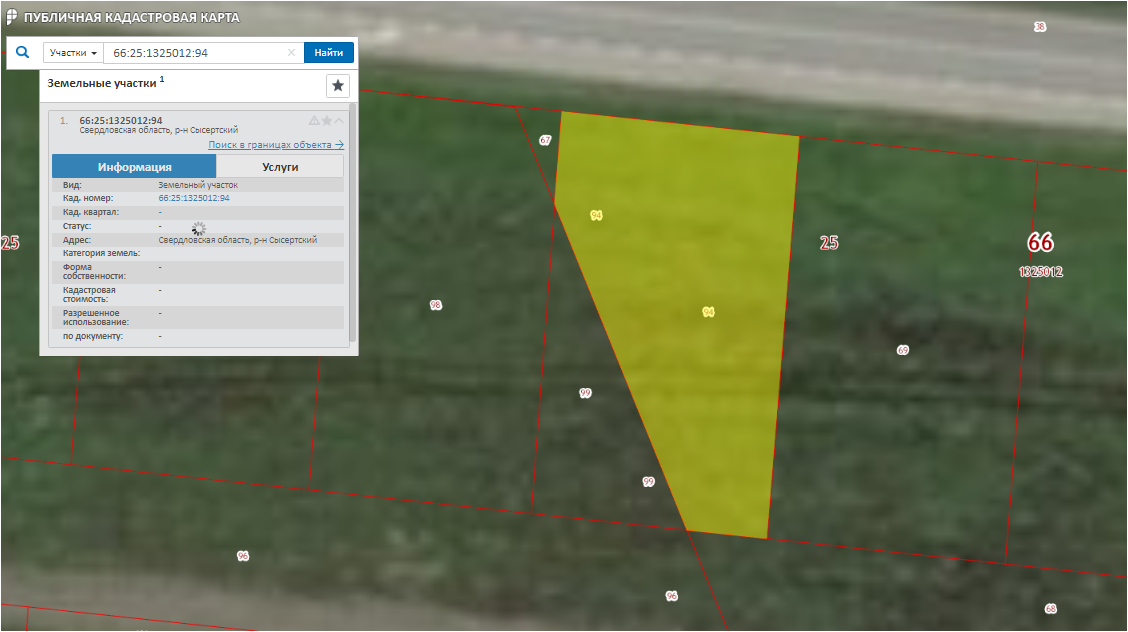1128x632 pixels.
Task: Follow the Поиск в границах объекта link
Action: (275, 145)
